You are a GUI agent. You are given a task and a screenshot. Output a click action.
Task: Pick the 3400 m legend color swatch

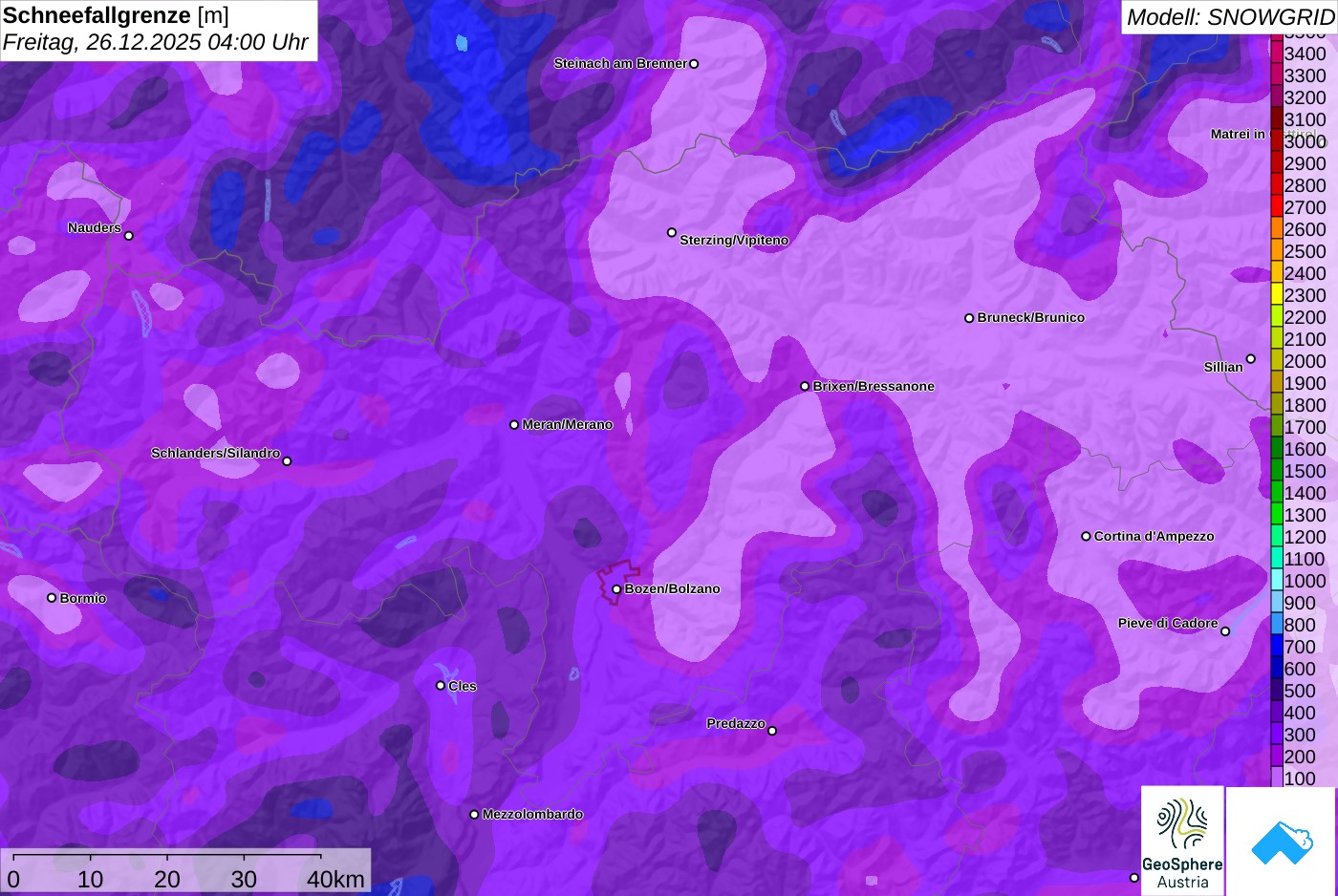point(1277,53)
